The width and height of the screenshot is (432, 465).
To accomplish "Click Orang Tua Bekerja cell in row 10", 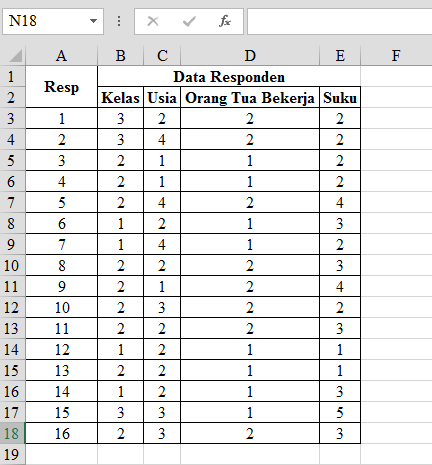I will 250,265.
